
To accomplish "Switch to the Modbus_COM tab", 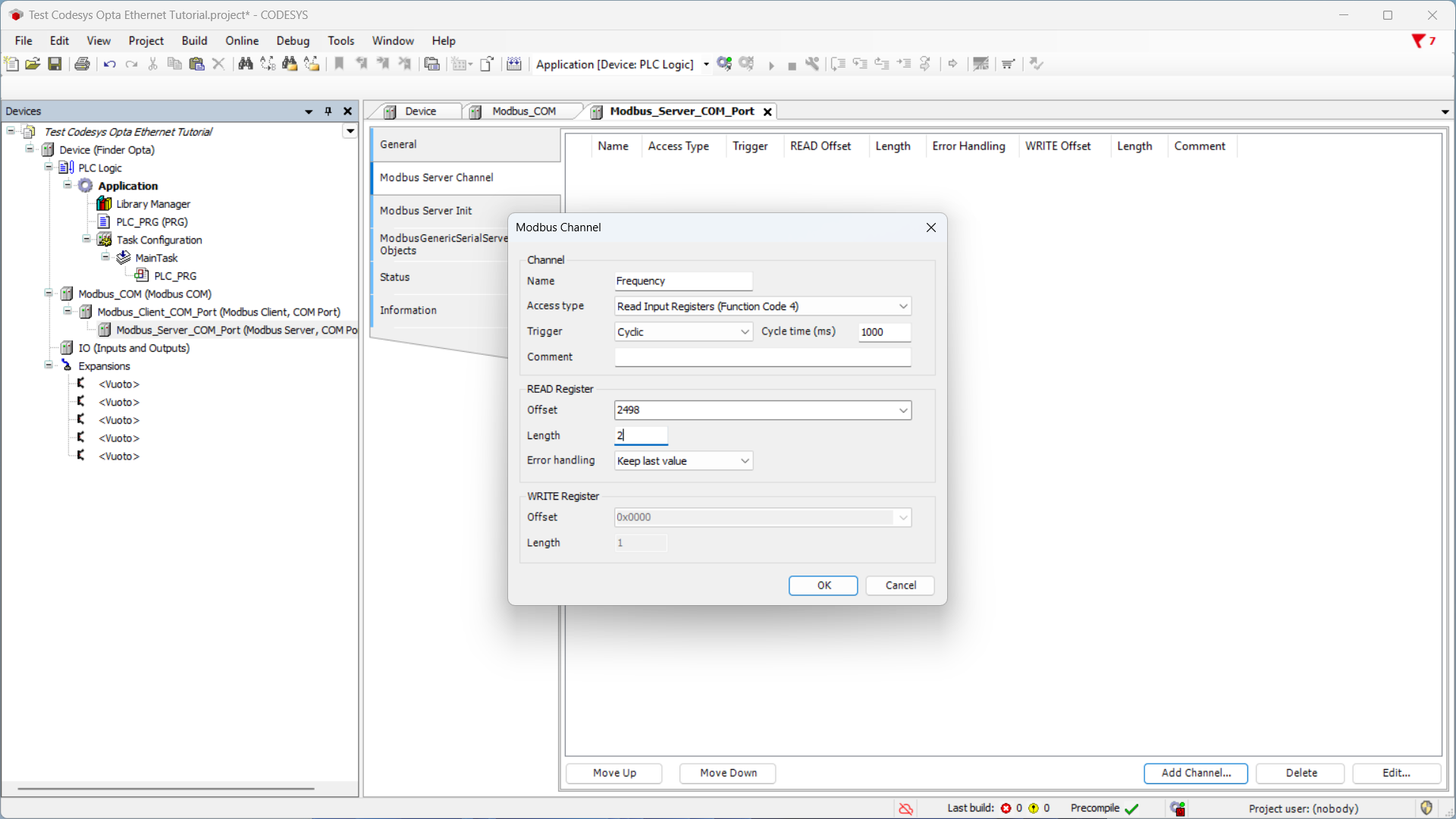I will click(x=523, y=111).
